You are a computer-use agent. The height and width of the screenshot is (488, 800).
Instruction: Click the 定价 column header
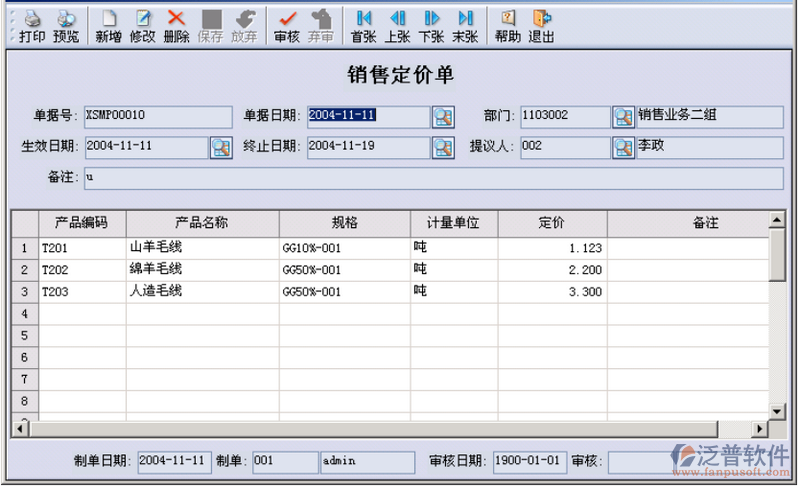coord(552,222)
